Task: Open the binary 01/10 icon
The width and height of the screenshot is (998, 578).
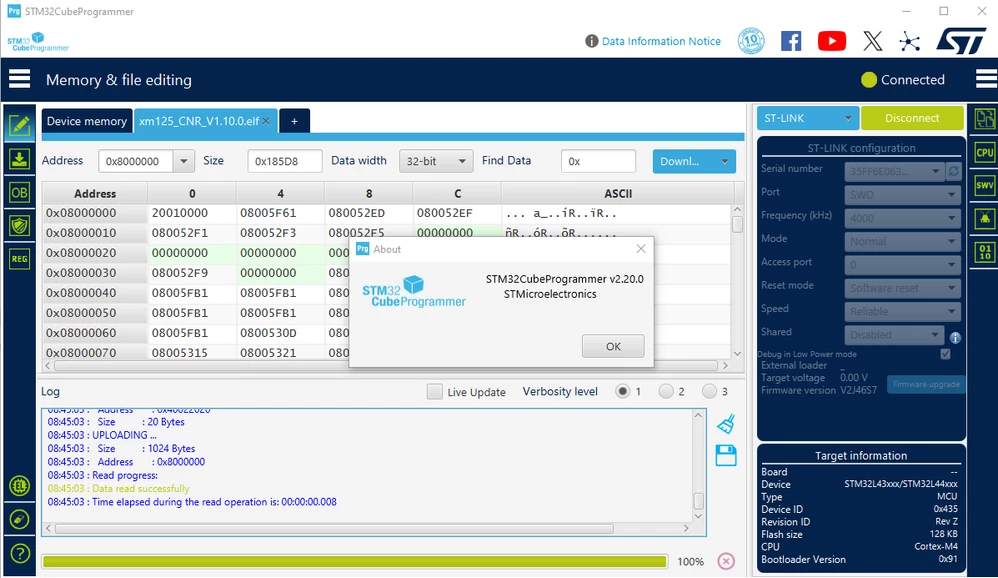Action: point(985,252)
